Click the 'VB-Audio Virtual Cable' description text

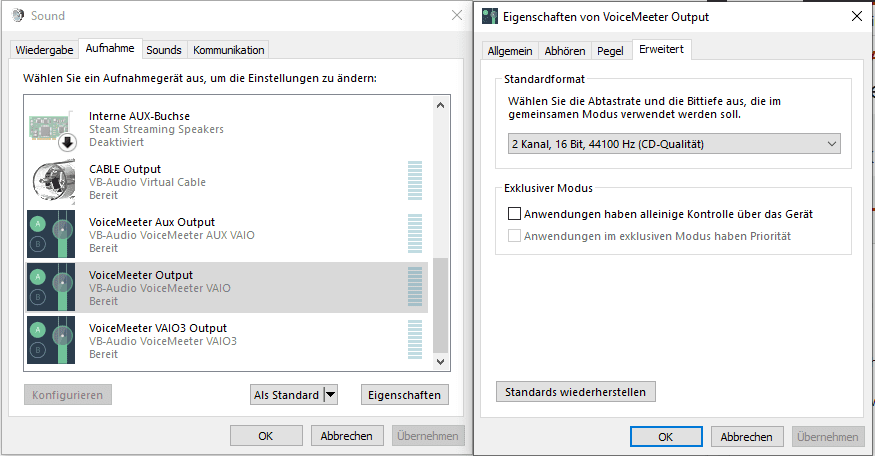click(x=147, y=182)
